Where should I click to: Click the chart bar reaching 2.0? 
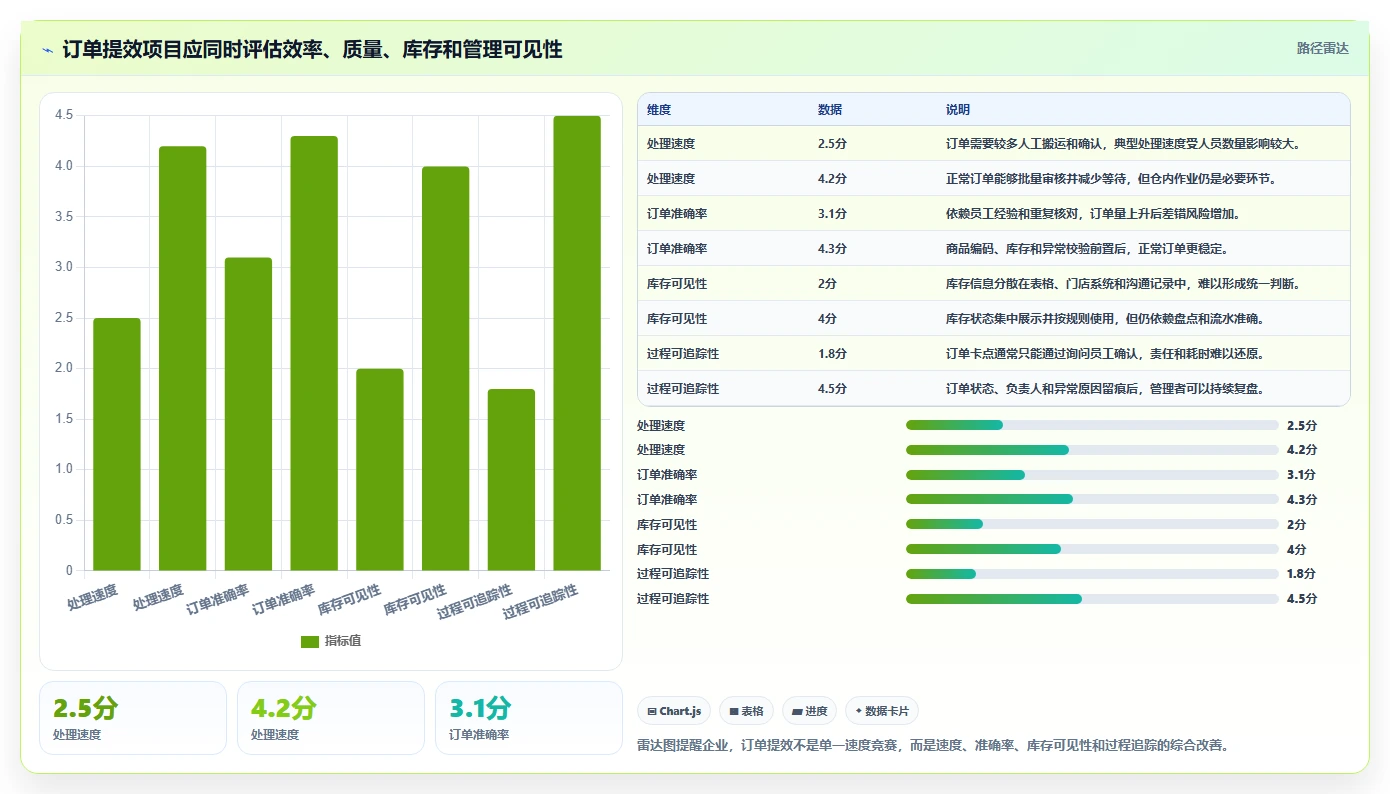(380, 470)
